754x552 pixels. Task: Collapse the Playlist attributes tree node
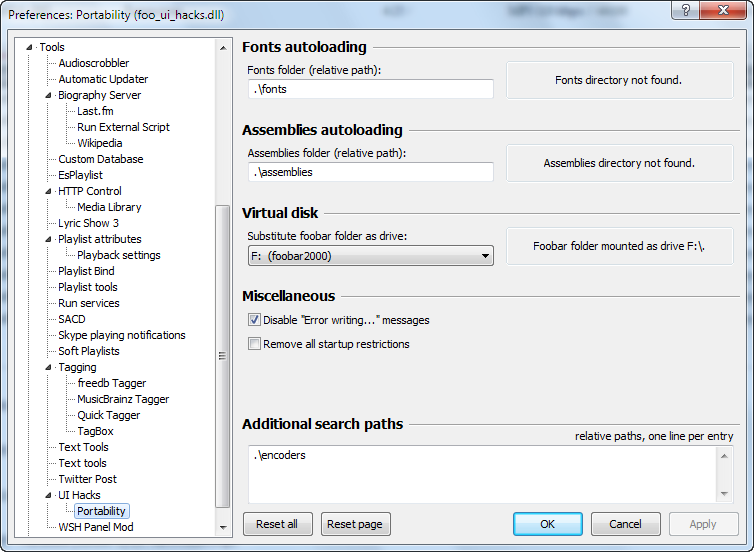pos(48,239)
